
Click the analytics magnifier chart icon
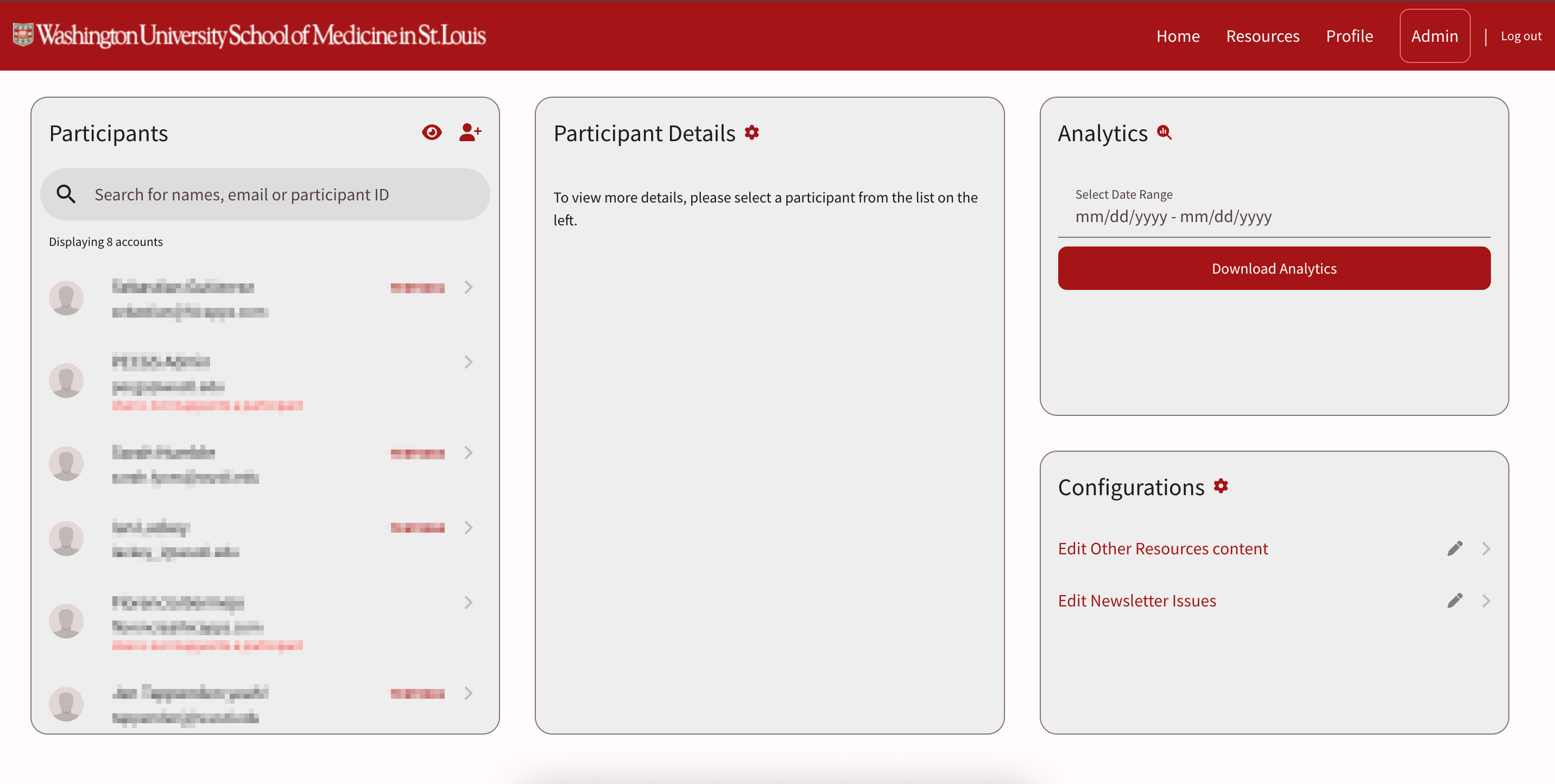click(1164, 132)
